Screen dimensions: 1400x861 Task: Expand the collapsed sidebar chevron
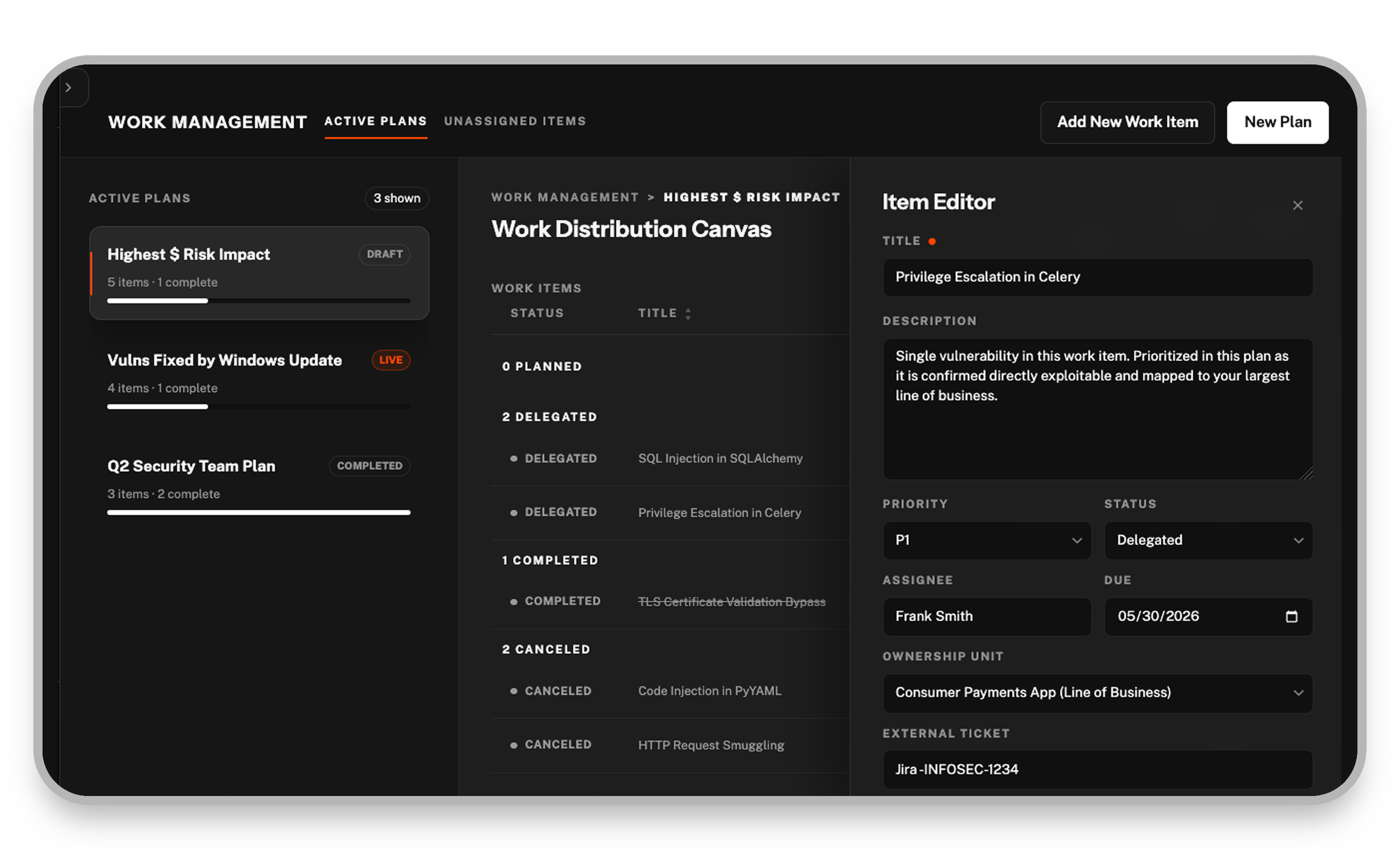(x=68, y=88)
